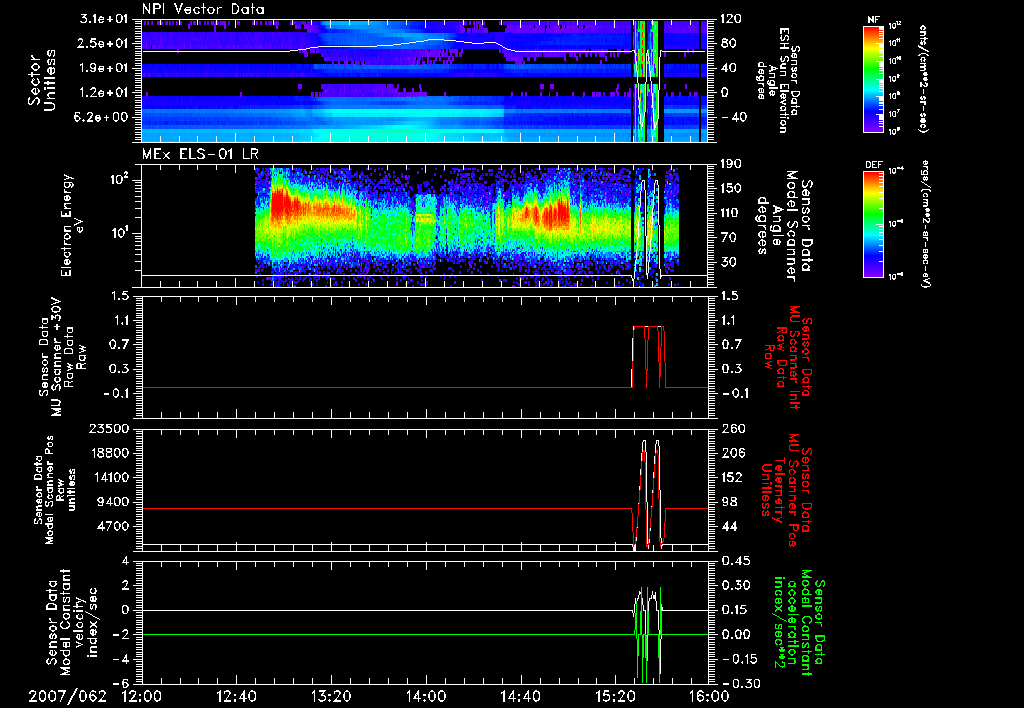
Task: Click the "Electron Energy eV" axis label
Action: point(71,224)
